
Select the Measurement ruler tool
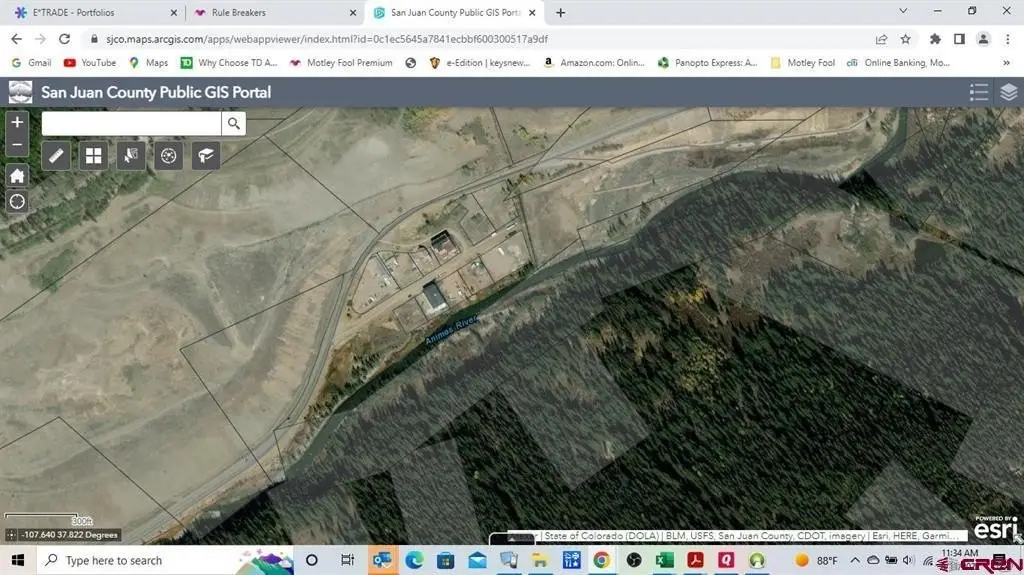point(56,156)
